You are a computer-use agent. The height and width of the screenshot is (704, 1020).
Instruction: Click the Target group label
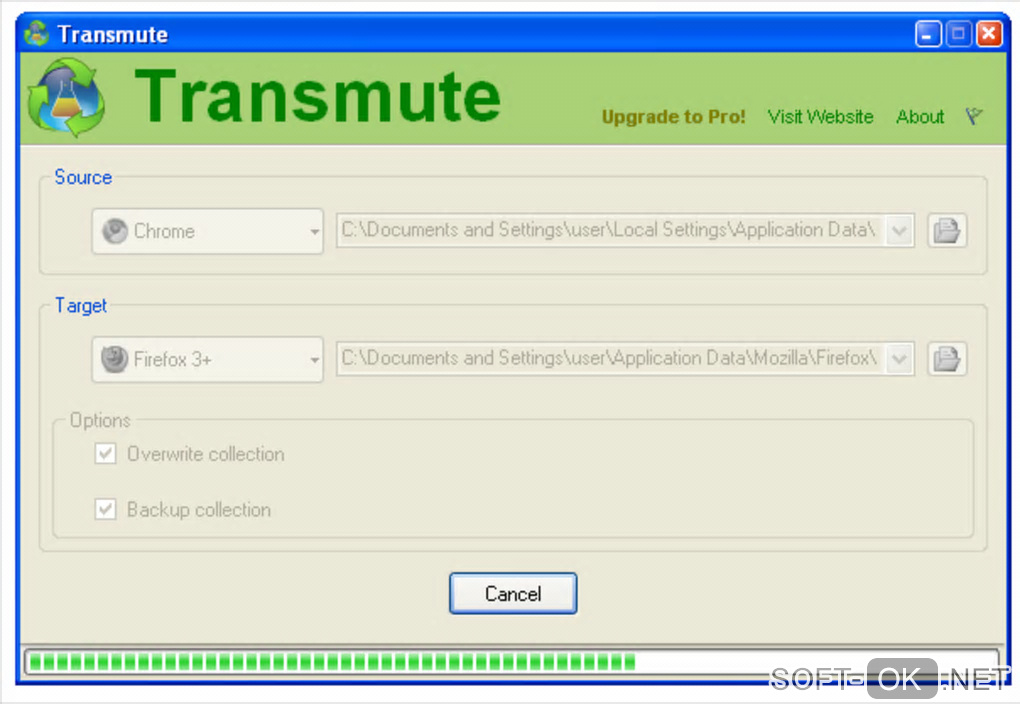81,306
